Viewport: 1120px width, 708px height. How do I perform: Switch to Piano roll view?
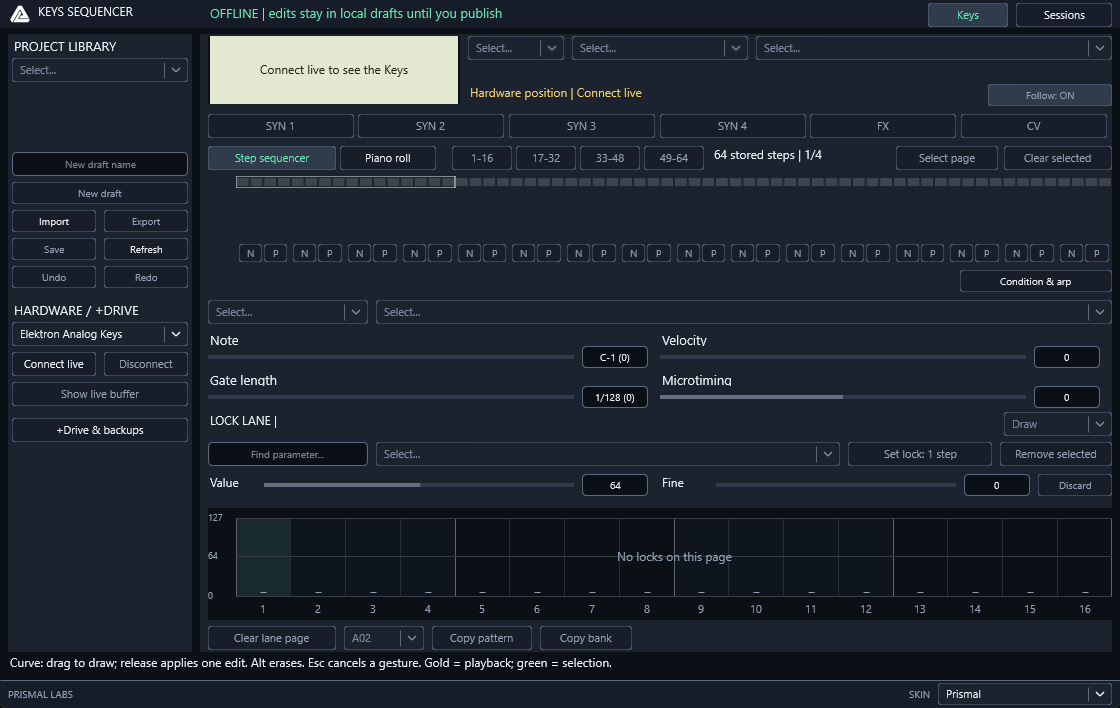(x=388, y=158)
